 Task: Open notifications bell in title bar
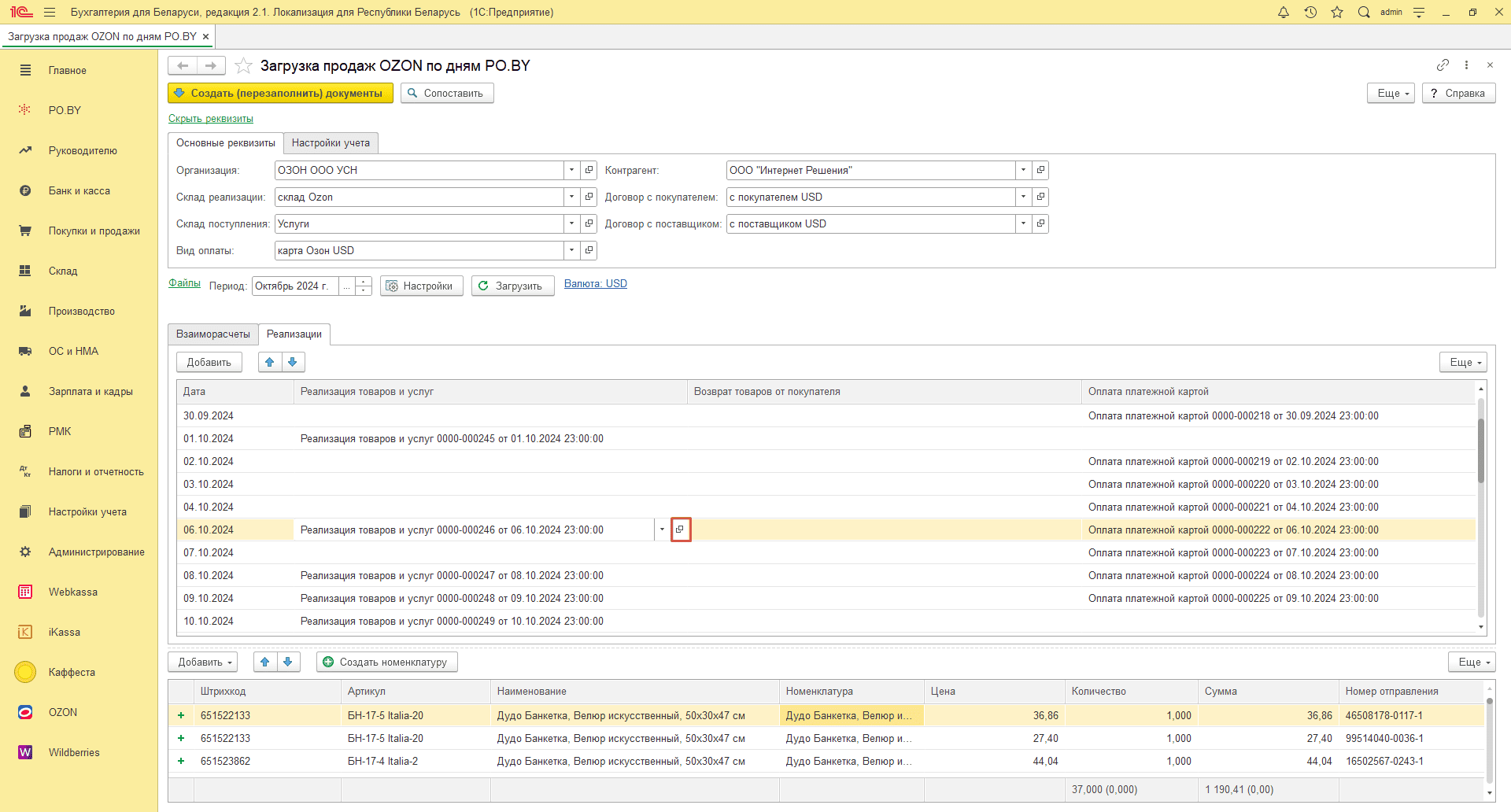tap(1284, 12)
